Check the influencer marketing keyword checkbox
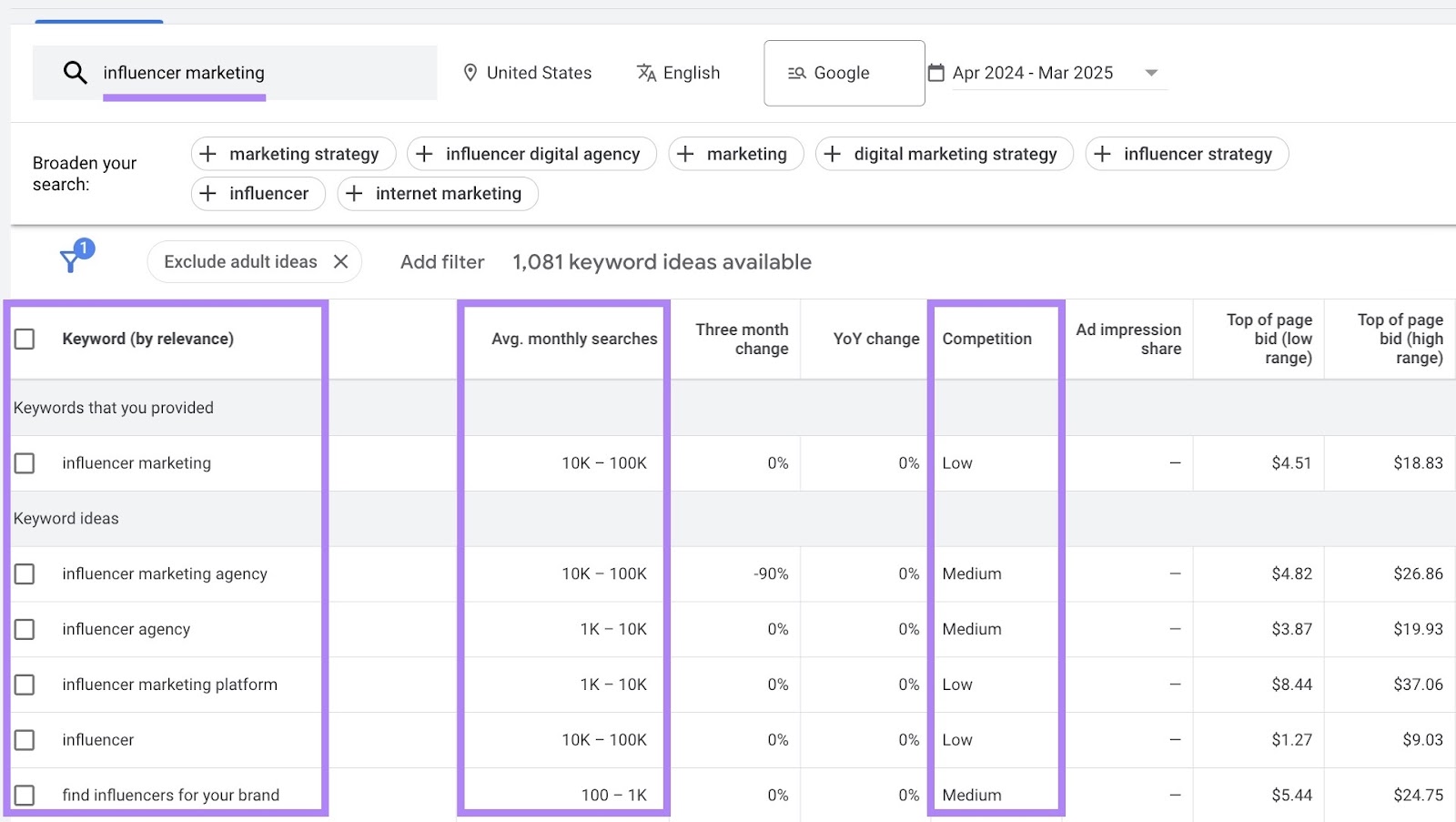This screenshot has width=1456, height=822. [x=25, y=462]
